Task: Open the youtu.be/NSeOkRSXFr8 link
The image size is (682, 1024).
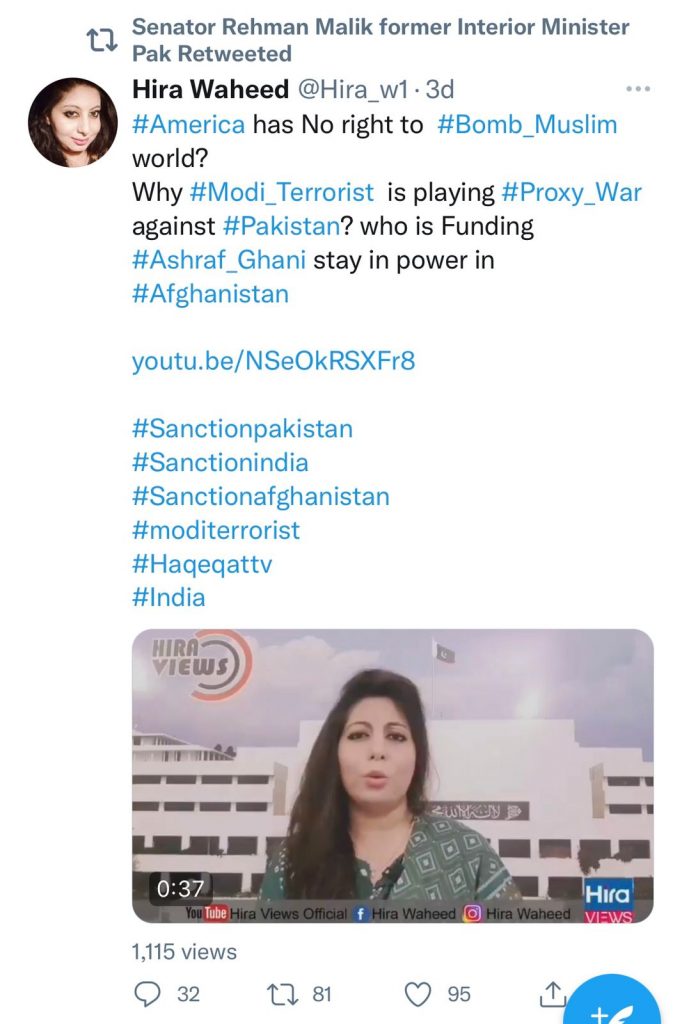Action: [x=273, y=361]
